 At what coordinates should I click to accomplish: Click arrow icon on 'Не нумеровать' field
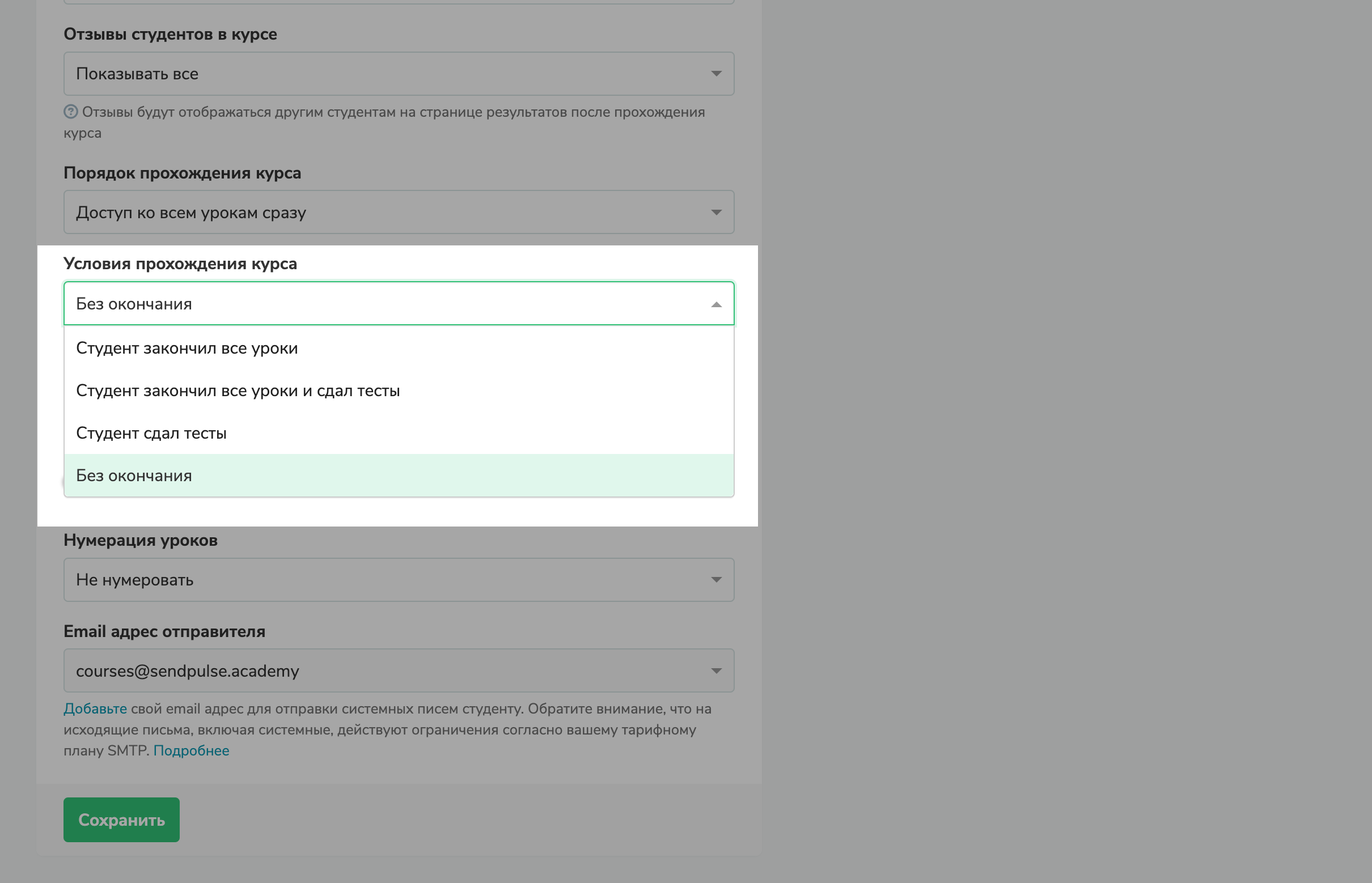point(716,580)
